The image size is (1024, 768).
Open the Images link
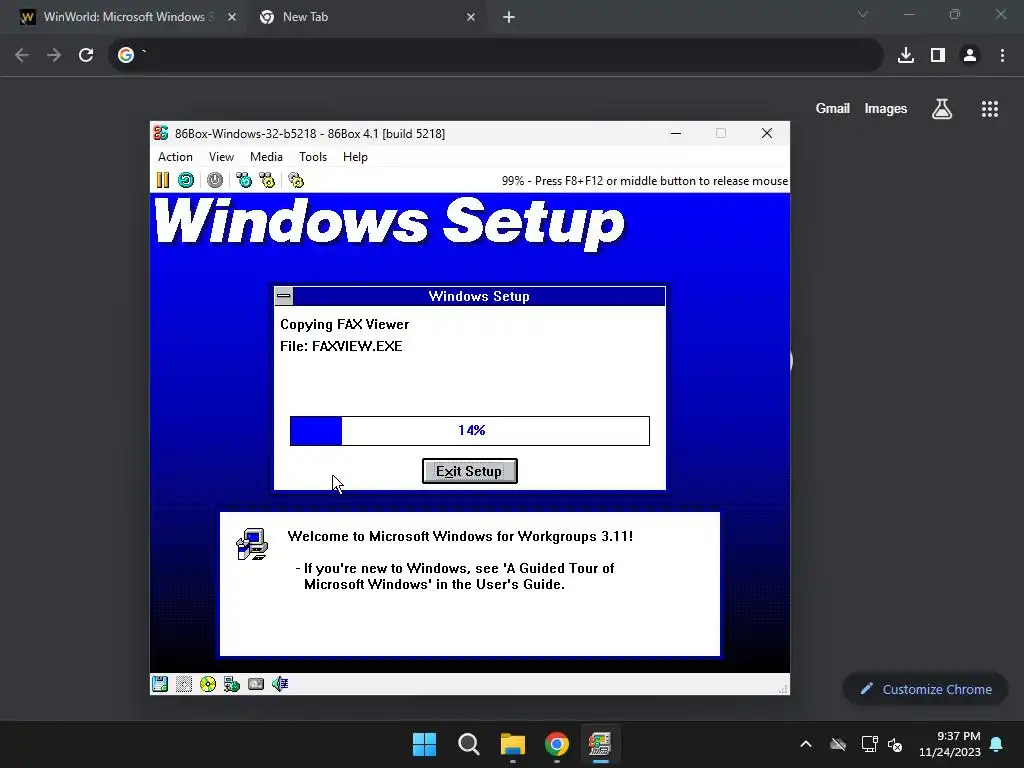point(886,108)
